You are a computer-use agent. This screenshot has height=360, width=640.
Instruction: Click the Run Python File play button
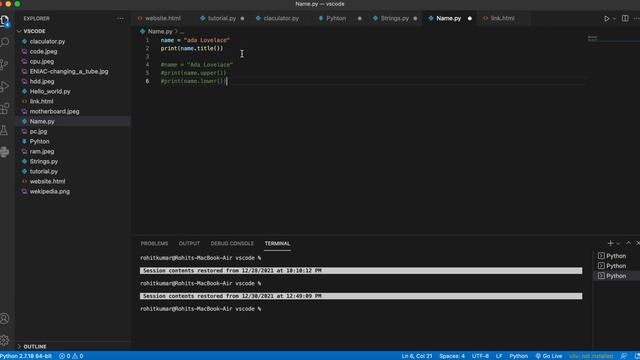coord(607,18)
